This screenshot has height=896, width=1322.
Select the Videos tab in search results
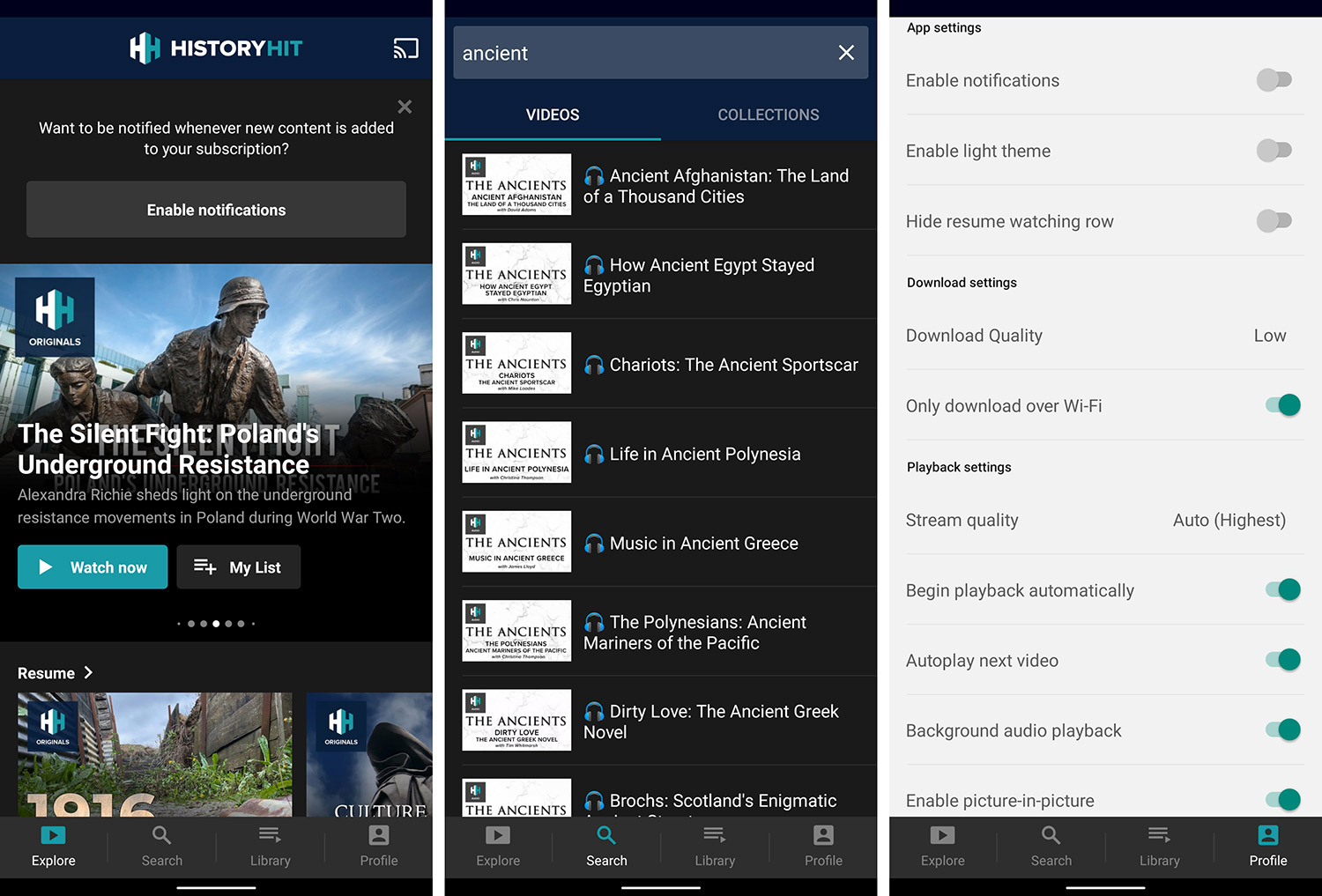[x=553, y=115]
